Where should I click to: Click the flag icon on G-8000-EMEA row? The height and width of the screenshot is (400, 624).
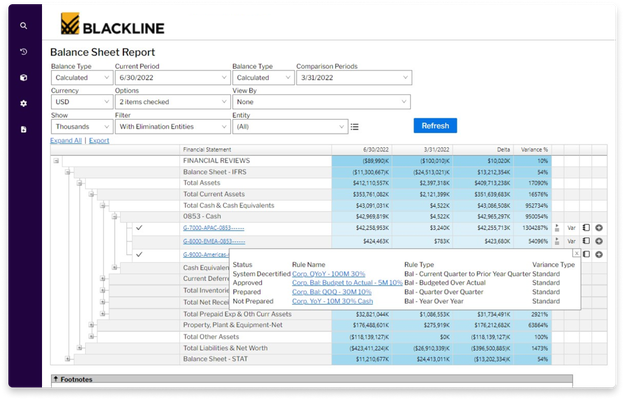[557, 241]
